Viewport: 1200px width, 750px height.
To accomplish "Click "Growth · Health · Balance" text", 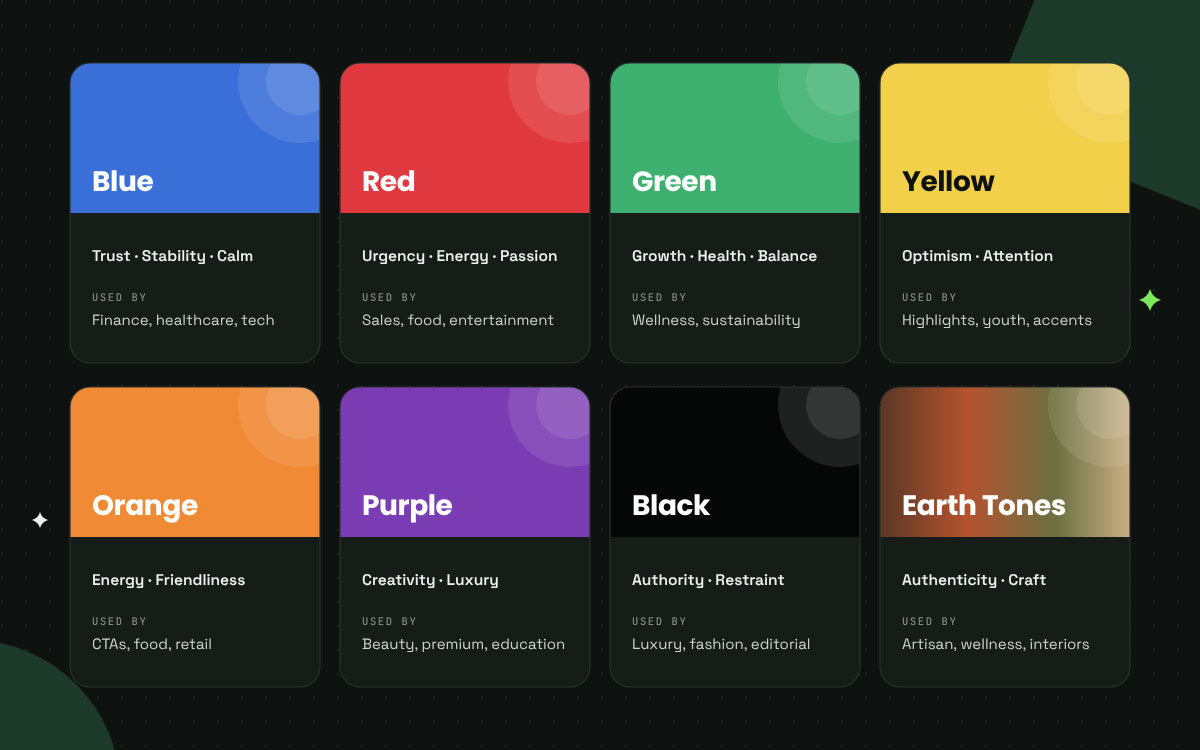I will click(x=724, y=256).
